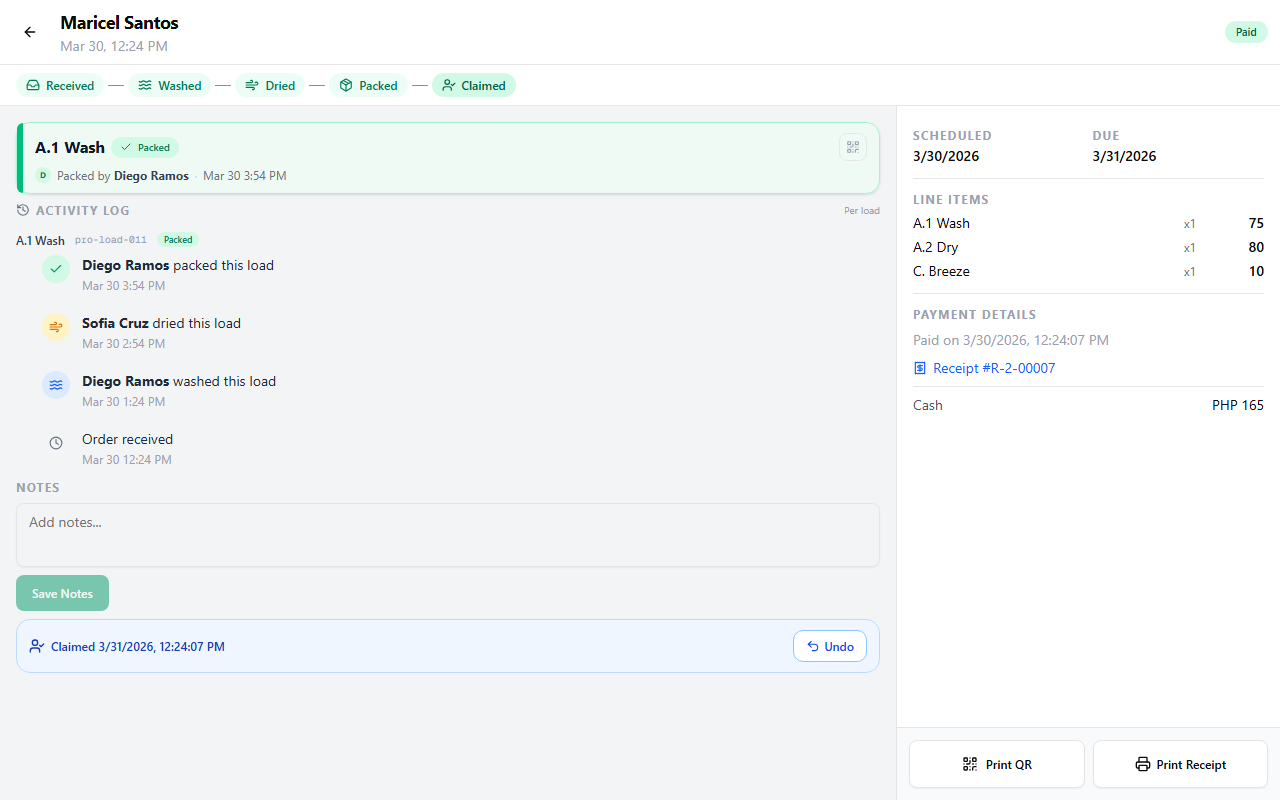The height and width of the screenshot is (800, 1280).
Task: Select the Received status step
Action: tap(60, 86)
